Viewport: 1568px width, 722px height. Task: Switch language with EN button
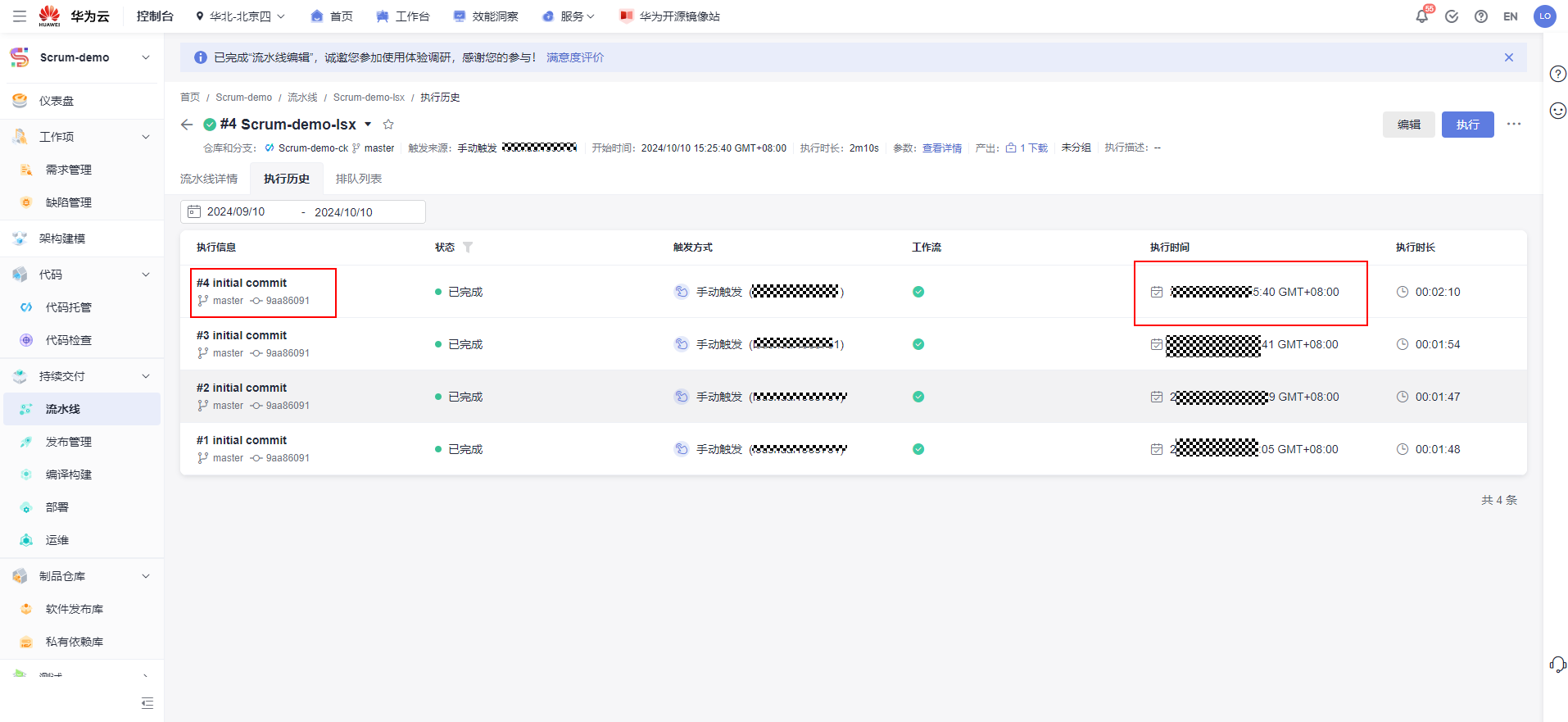tap(1511, 16)
